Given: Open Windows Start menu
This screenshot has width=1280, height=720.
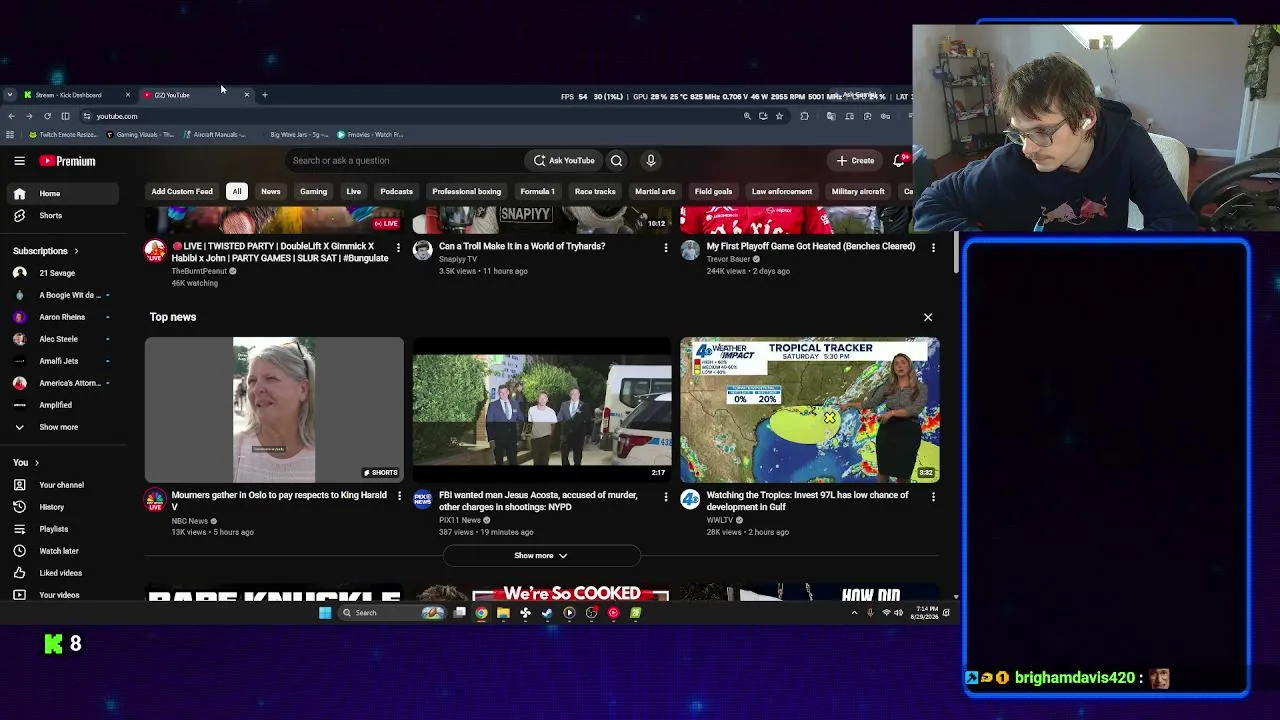Looking at the screenshot, I should tap(325, 613).
